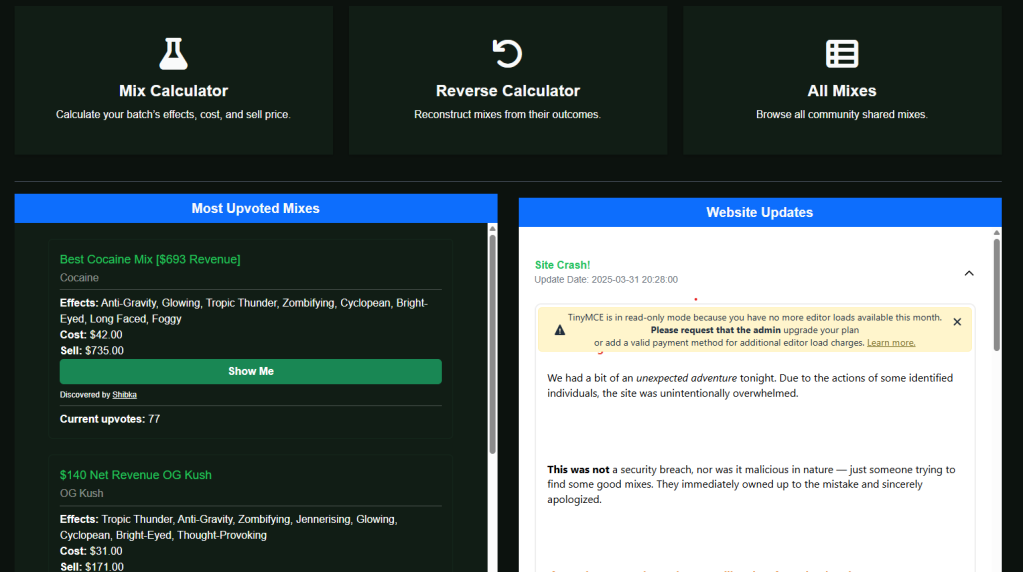Click the Most Upvoted Mixes scrollbar thumb
The height and width of the screenshot is (572, 1023).
pos(492,340)
